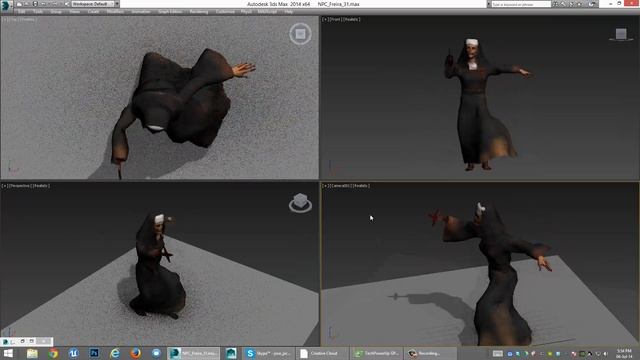Switch to the Recording taskbar button
Image resolution: width=640 pixels, height=360 pixels.
431,353
